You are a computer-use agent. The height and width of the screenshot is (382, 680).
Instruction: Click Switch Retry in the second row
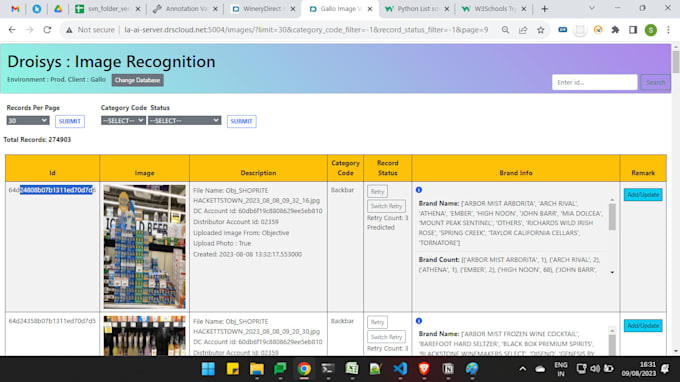pyautogui.click(x=386, y=337)
